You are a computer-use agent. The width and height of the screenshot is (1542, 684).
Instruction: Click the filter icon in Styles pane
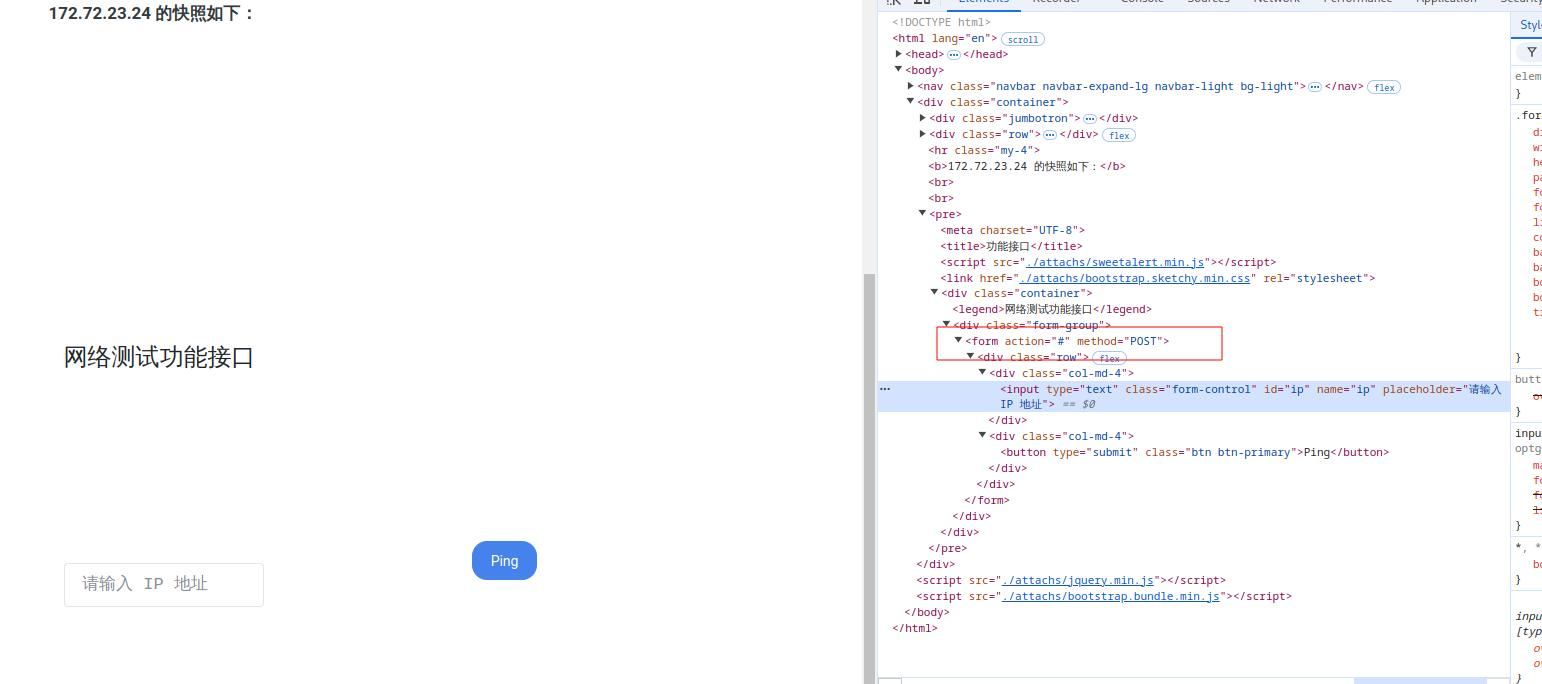point(1531,52)
